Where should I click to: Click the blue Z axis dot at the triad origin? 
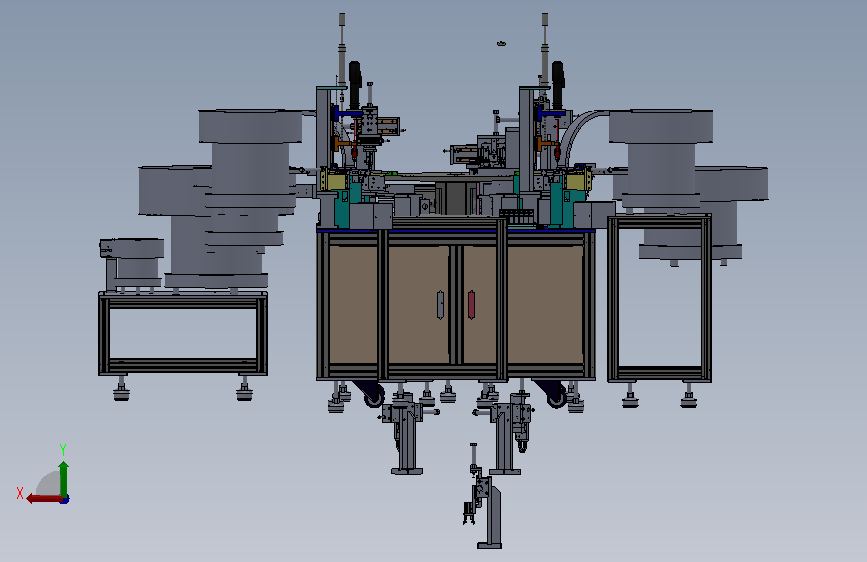65,499
